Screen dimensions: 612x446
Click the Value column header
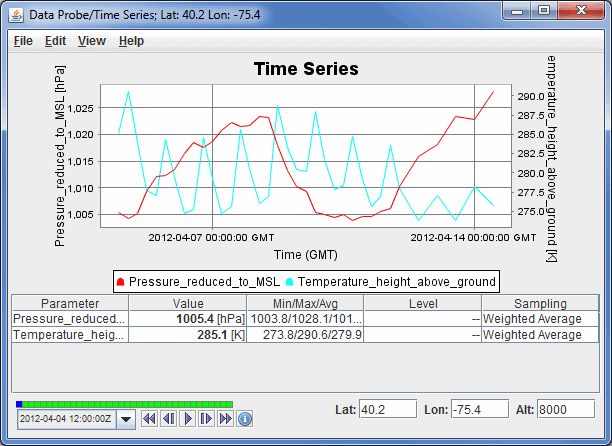[x=188, y=303]
